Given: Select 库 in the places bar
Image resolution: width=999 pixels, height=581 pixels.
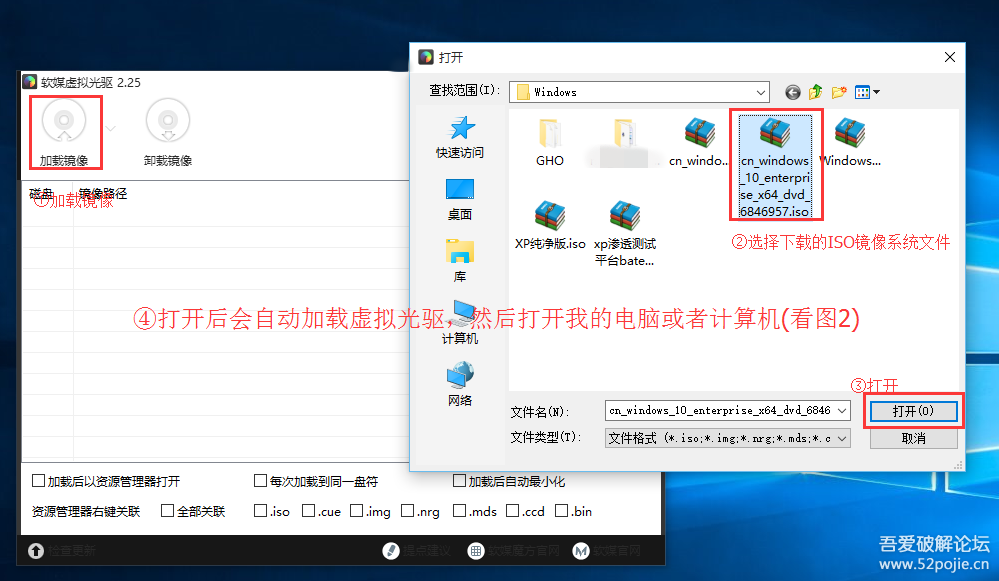Looking at the screenshot, I should (460, 261).
